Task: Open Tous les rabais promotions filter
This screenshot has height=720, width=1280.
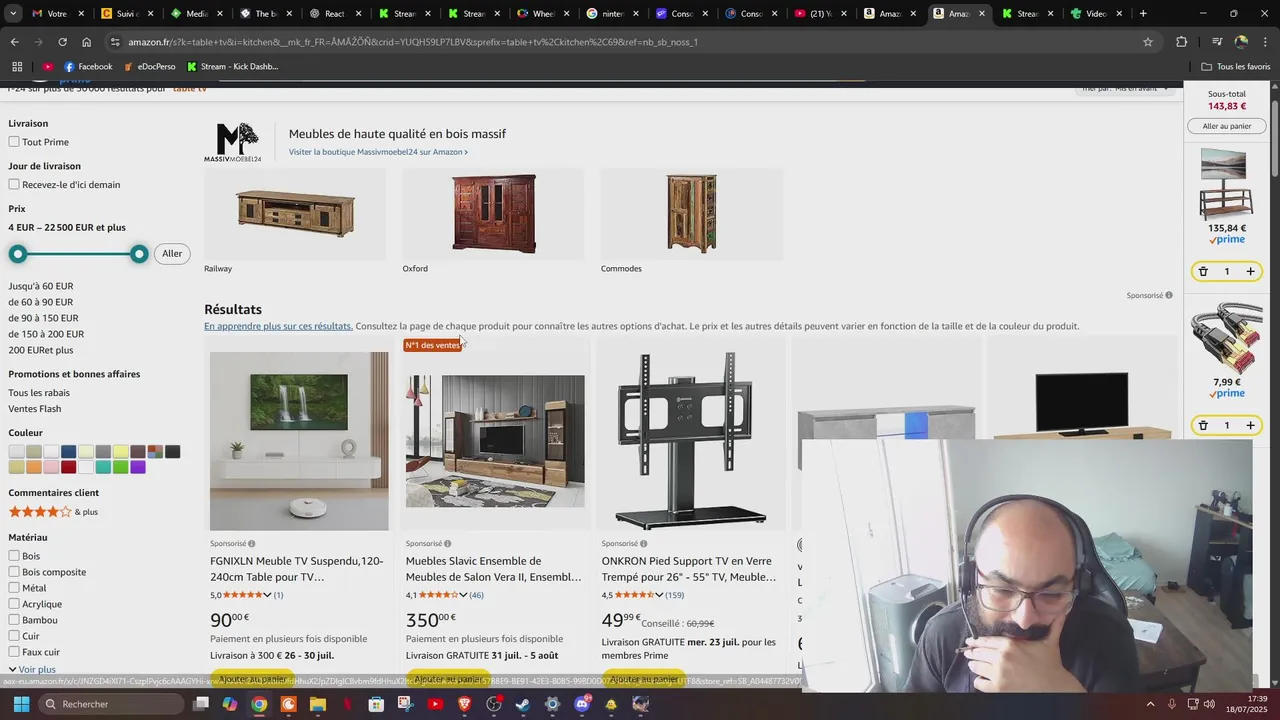Action: [39, 393]
